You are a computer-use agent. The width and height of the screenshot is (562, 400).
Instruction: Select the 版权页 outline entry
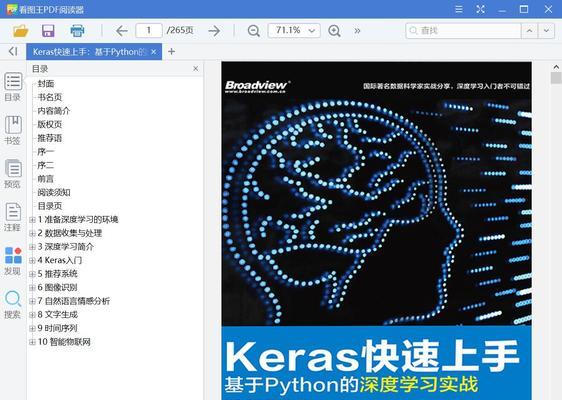click(50, 124)
